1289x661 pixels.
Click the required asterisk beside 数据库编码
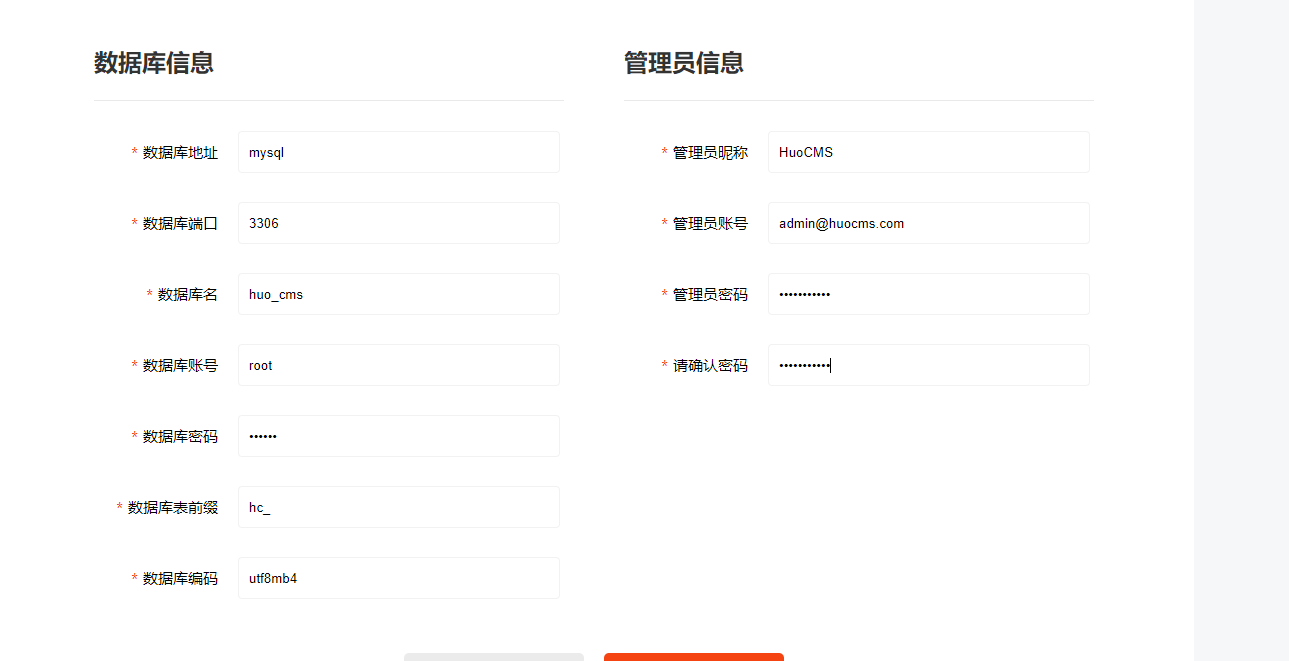click(133, 578)
